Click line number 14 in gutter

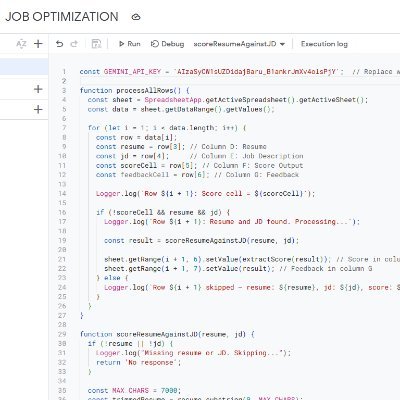[62, 193]
